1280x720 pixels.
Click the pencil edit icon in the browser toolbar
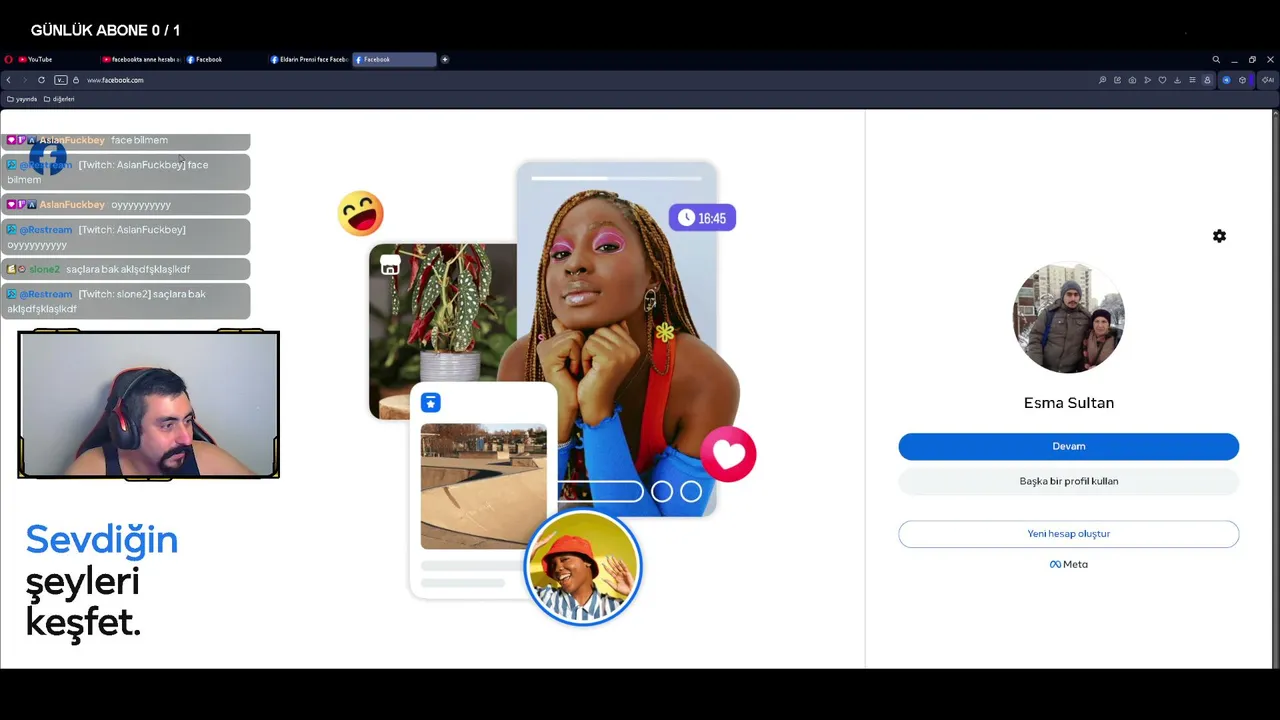1118,80
